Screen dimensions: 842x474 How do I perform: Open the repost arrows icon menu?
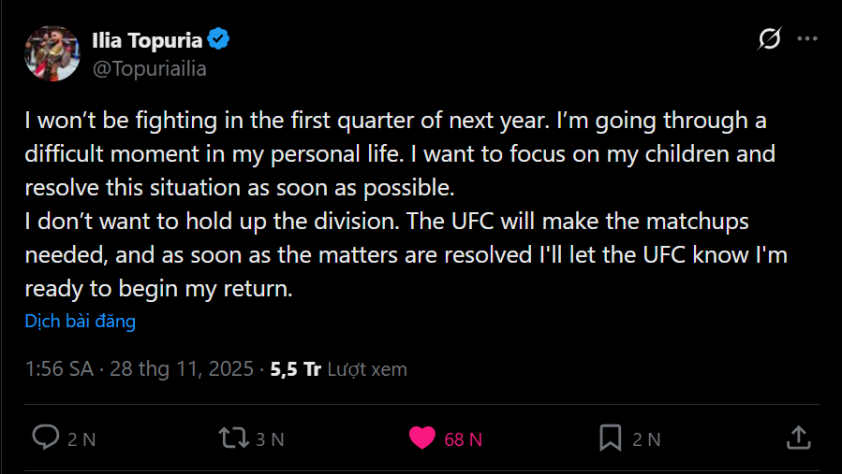pyautogui.click(x=231, y=438)
